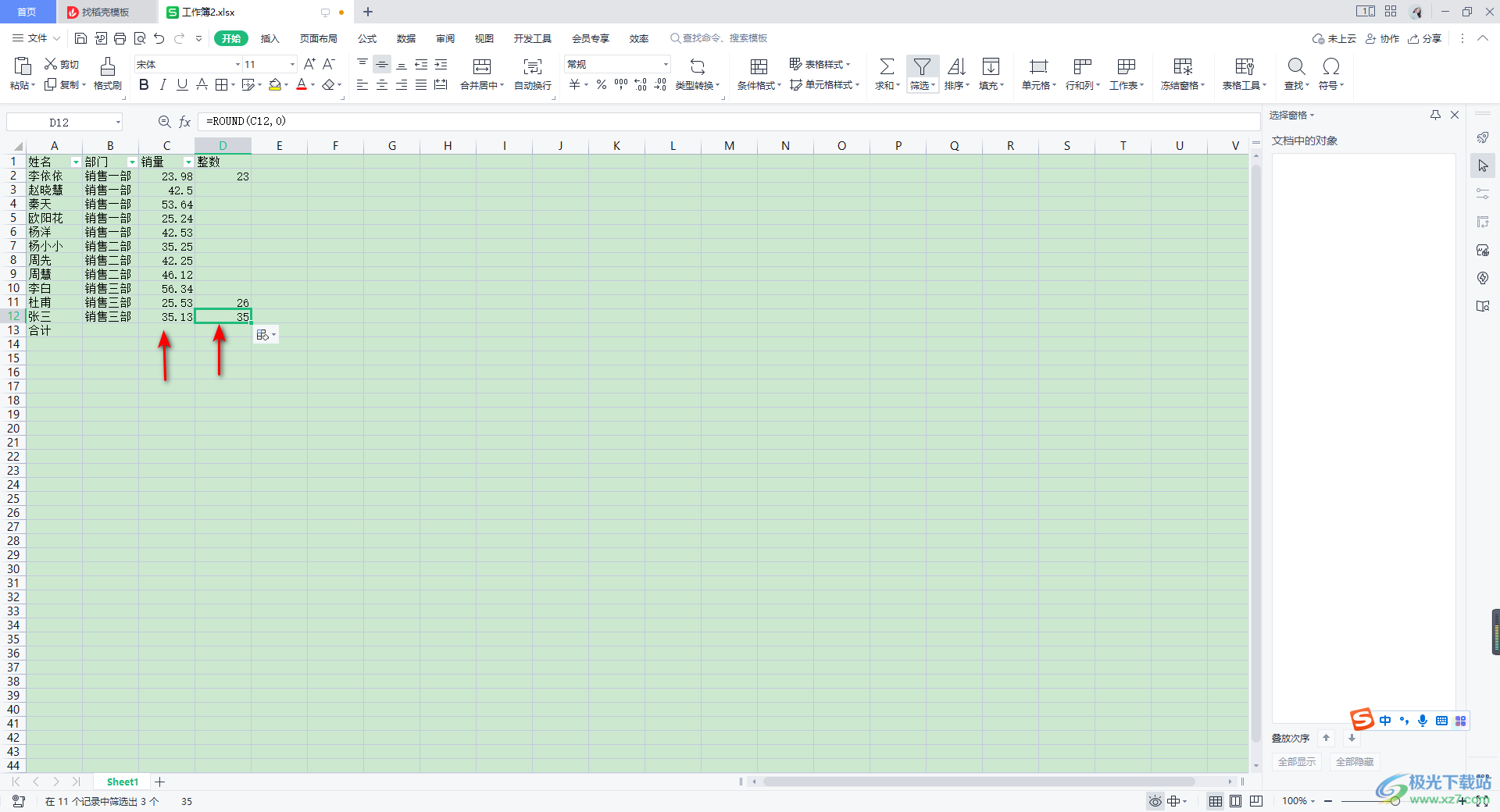The height and width of the screenshot is (812, 1500).
Task: Open filter dropdown on 姓名 header
Action: point(76,162)
